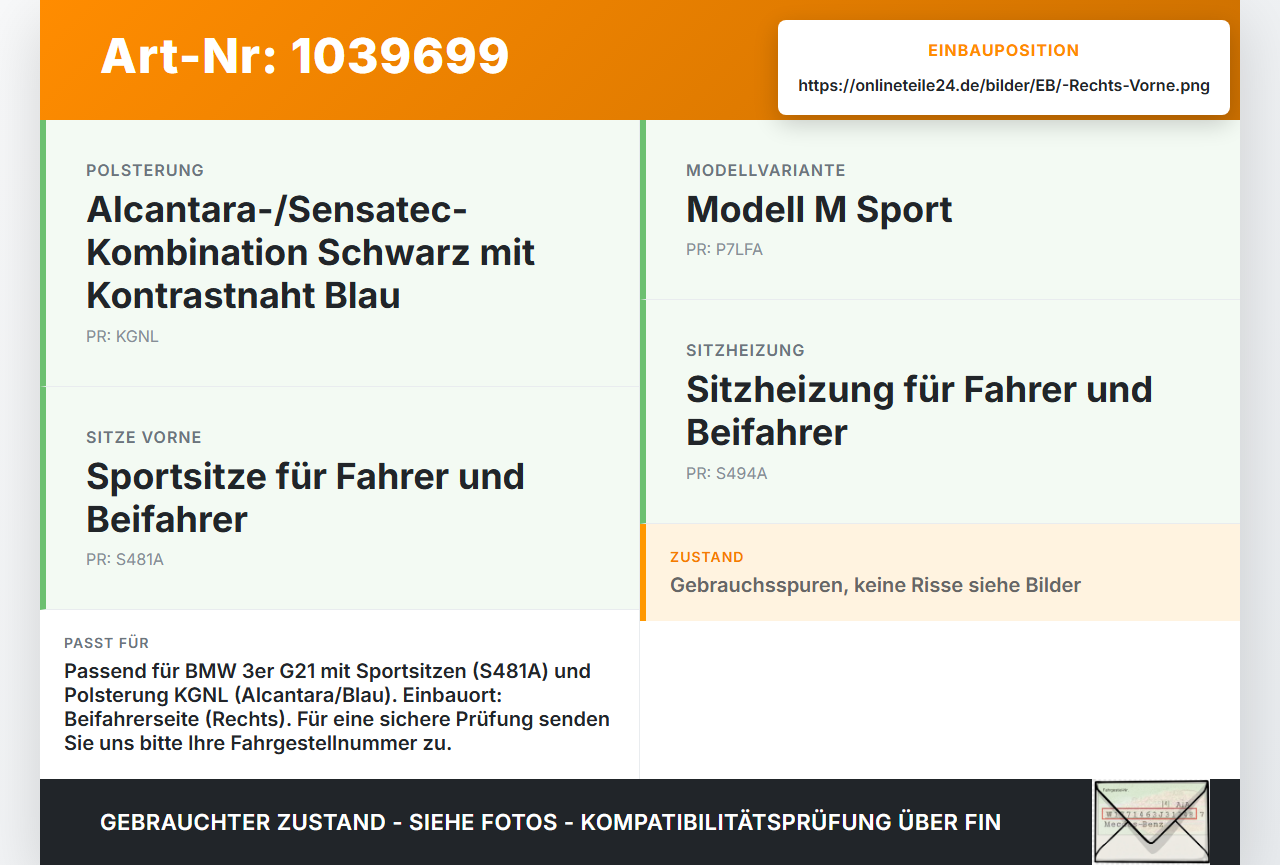Click the PR: S494A code
Viewport: 1280px width, 865px height.
click(727, 474)
